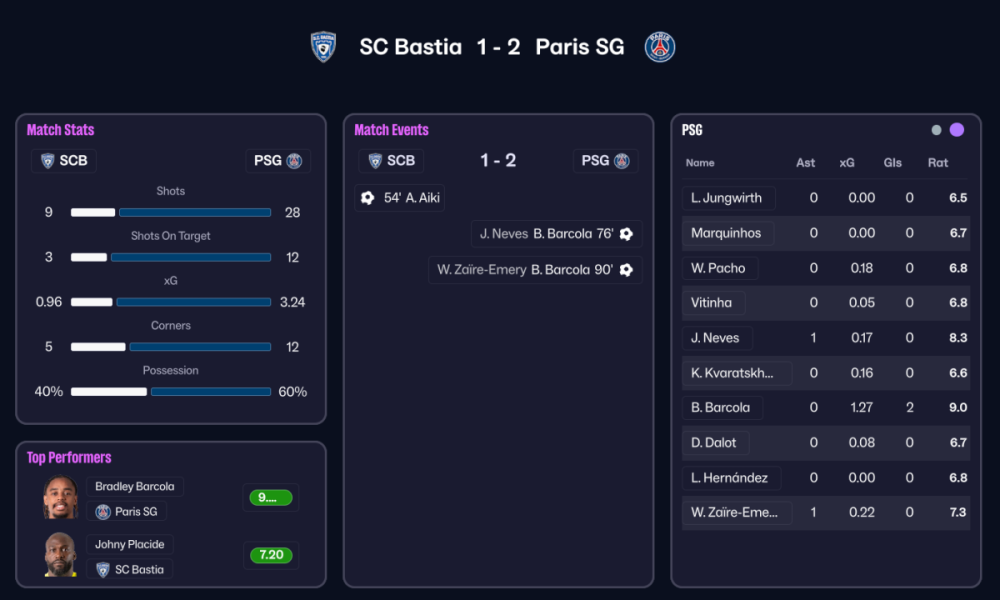Screen dimensions: 1000x600
Task: Click the PSG badge in Match Stats
Action: (x=278, y=161)
